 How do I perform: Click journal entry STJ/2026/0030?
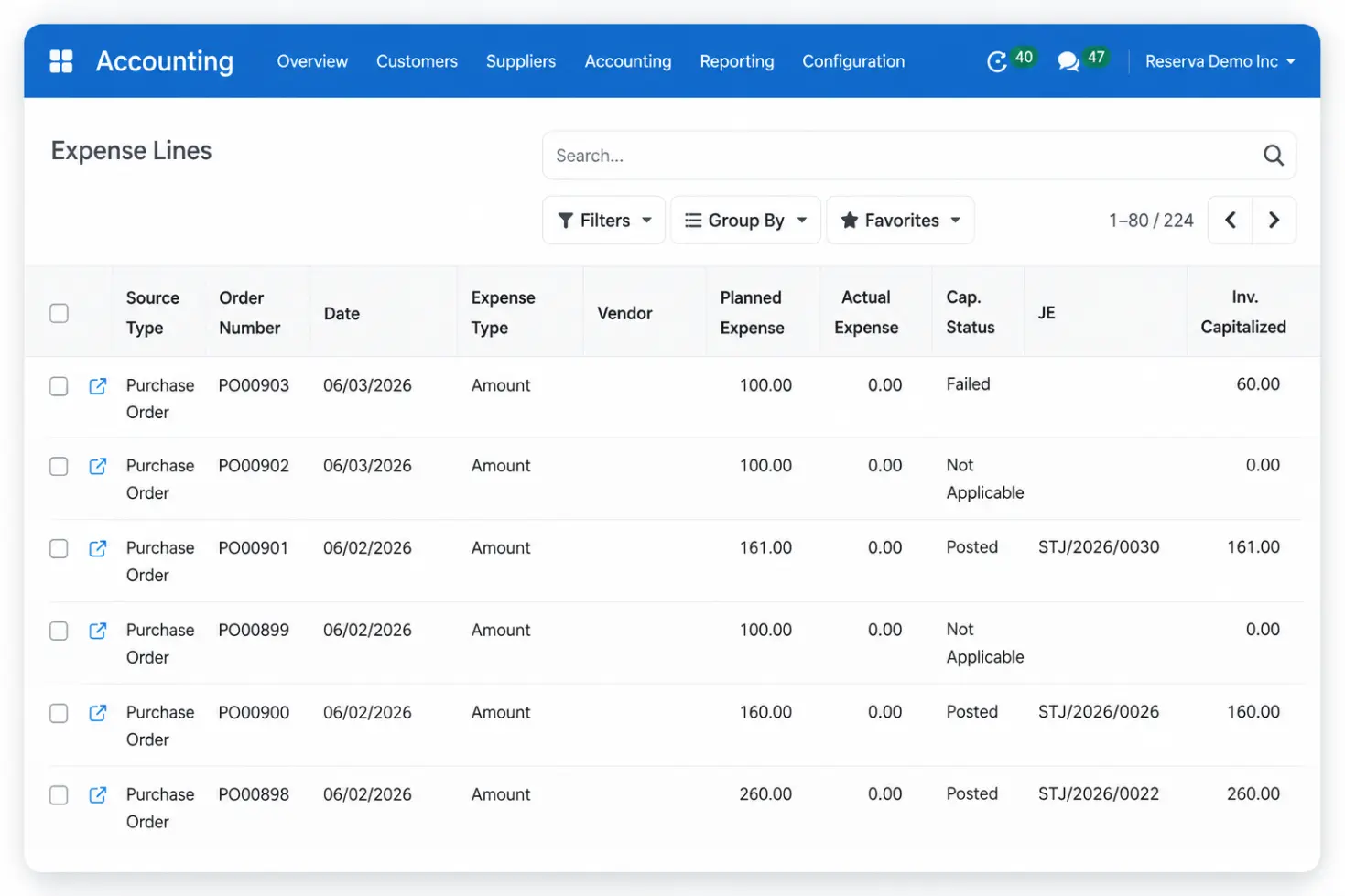(x=1098, y=547)
